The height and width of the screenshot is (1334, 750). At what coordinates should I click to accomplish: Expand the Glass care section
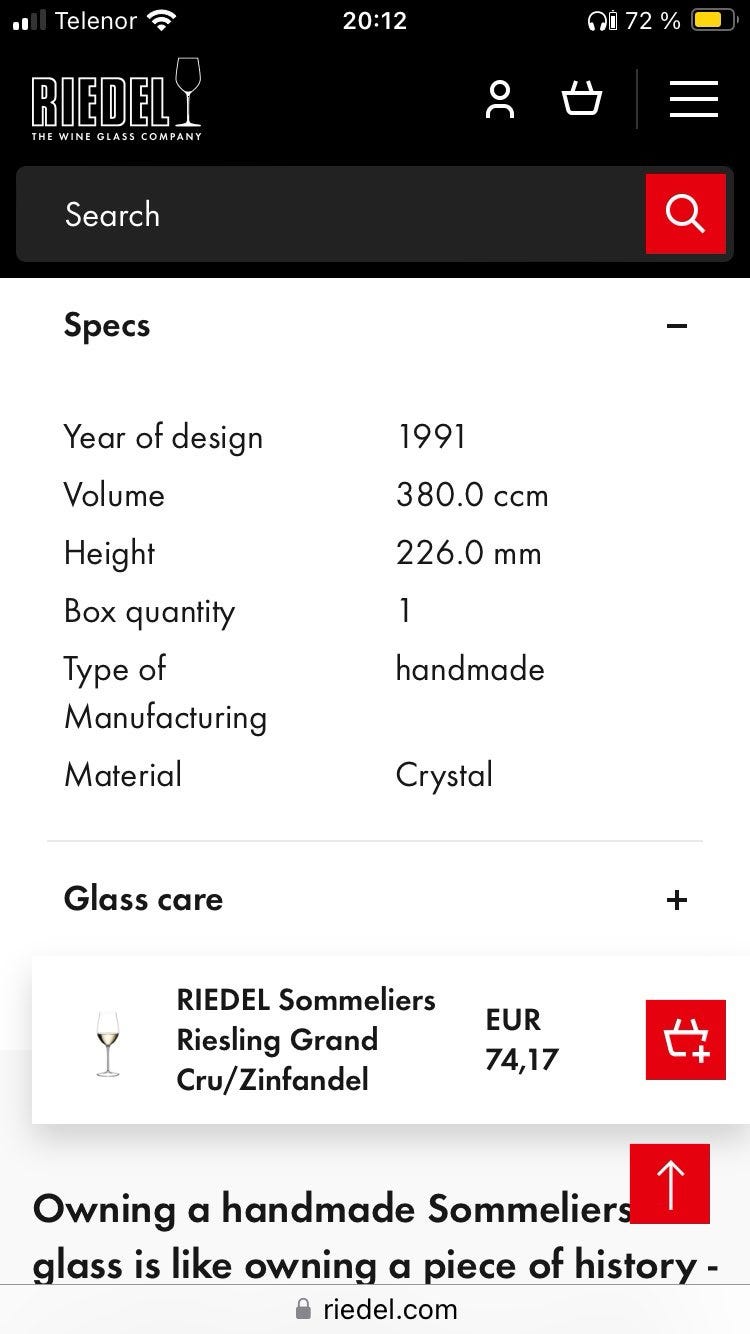click(x=677, y=899)
